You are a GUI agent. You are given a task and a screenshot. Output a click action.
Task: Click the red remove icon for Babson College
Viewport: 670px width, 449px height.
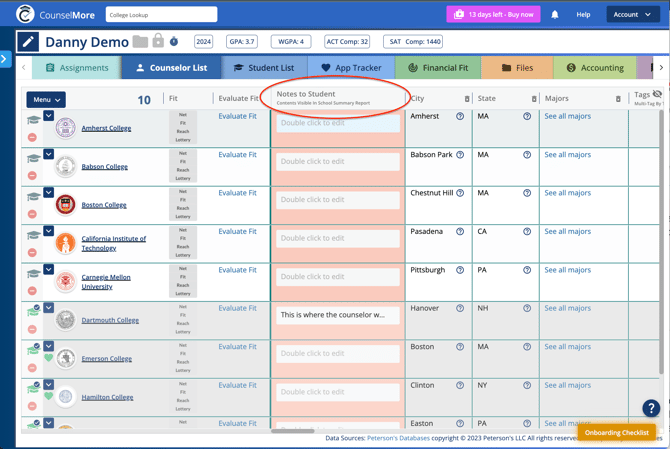point(32,175)
